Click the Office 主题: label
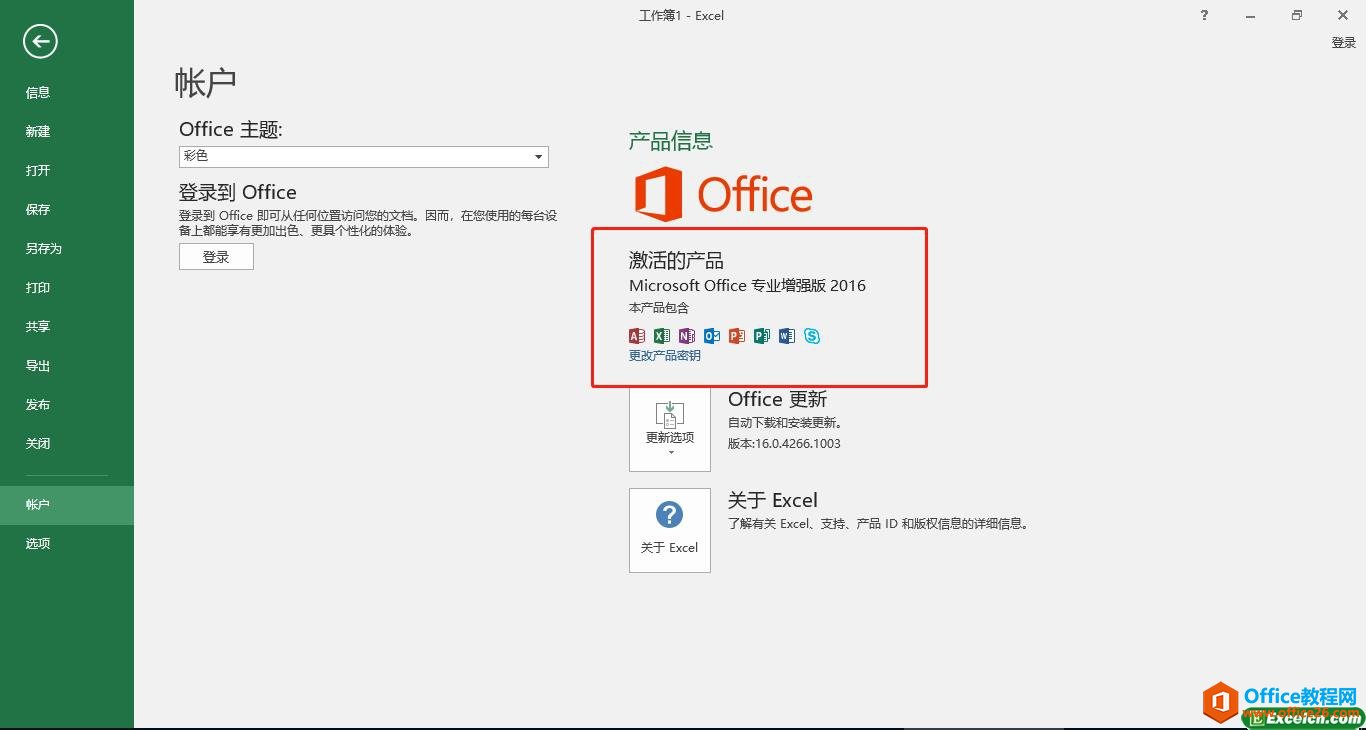 231,129
